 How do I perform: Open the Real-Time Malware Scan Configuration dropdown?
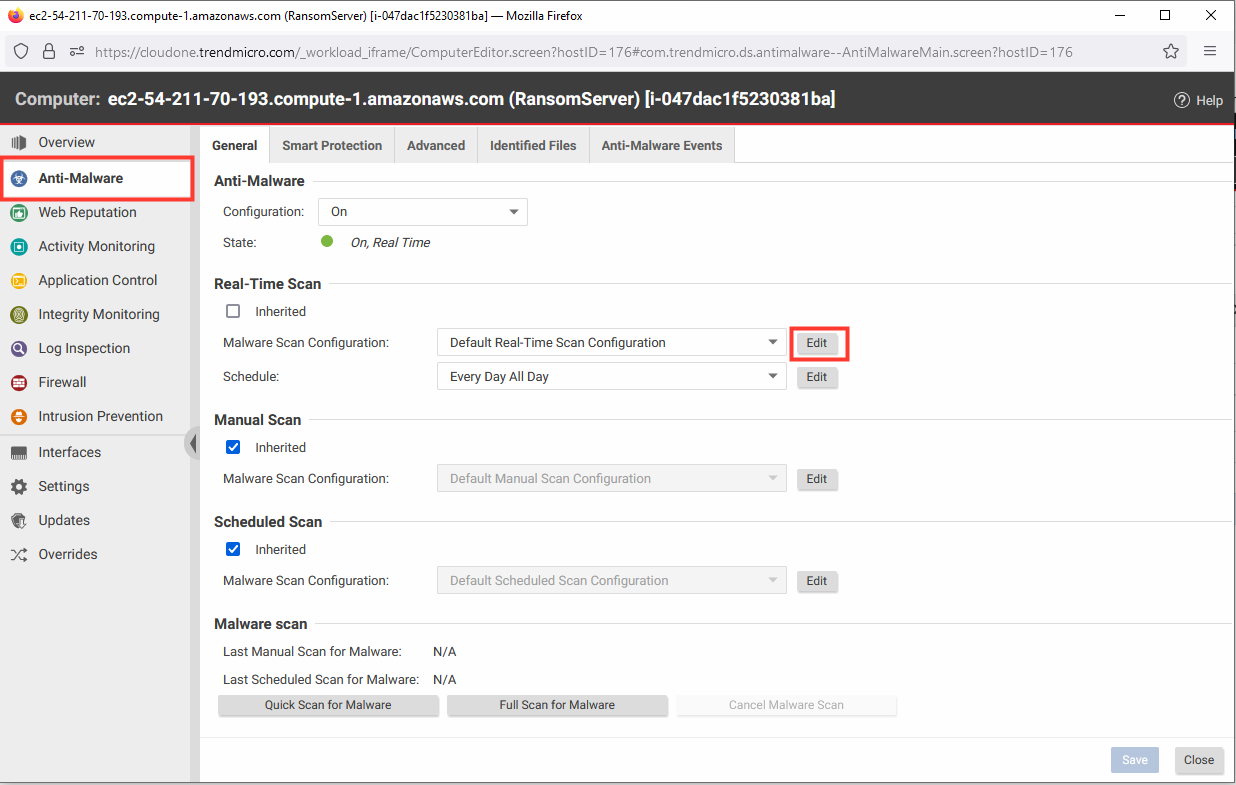click(x=612, y=342)
